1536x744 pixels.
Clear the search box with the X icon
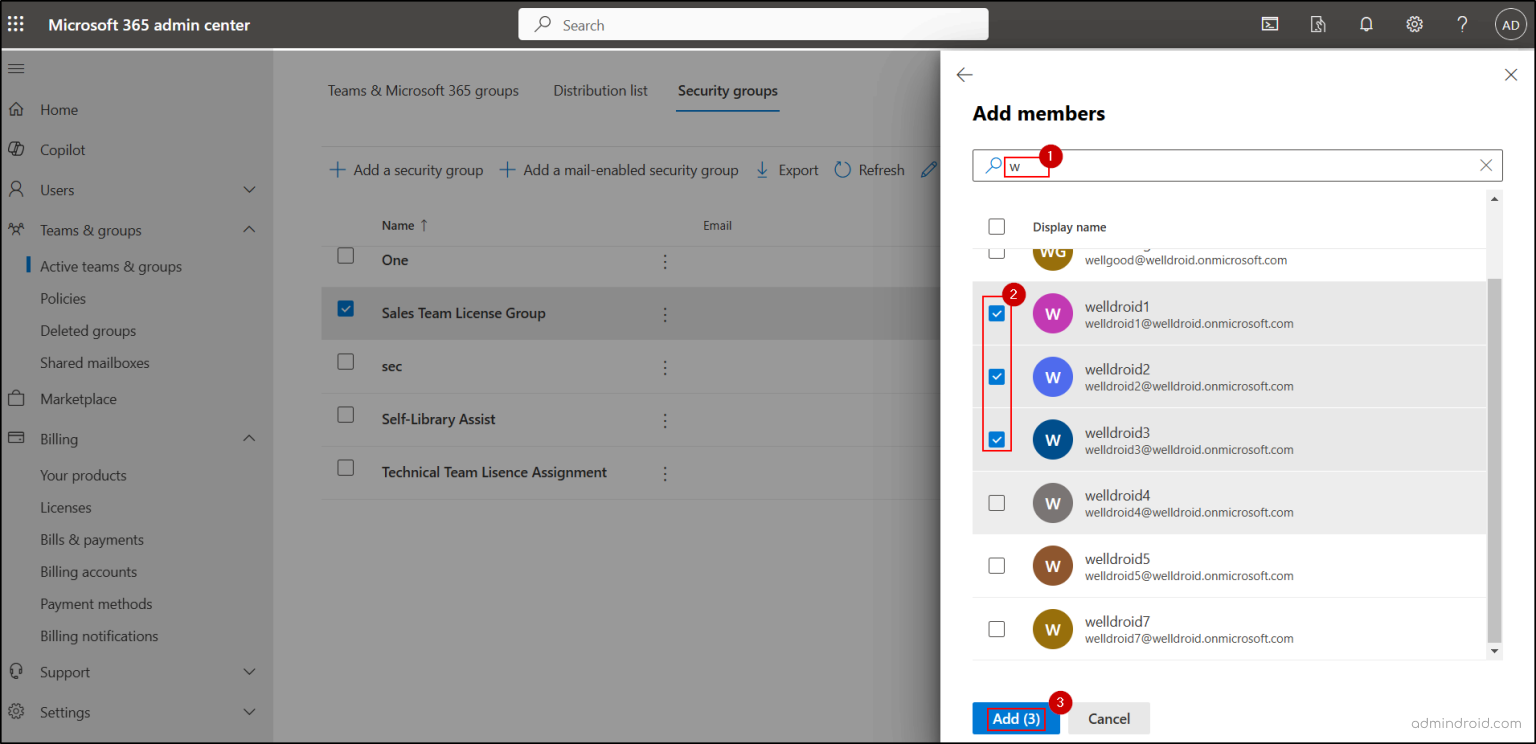pyautogui.click(x=1486, y=165)
